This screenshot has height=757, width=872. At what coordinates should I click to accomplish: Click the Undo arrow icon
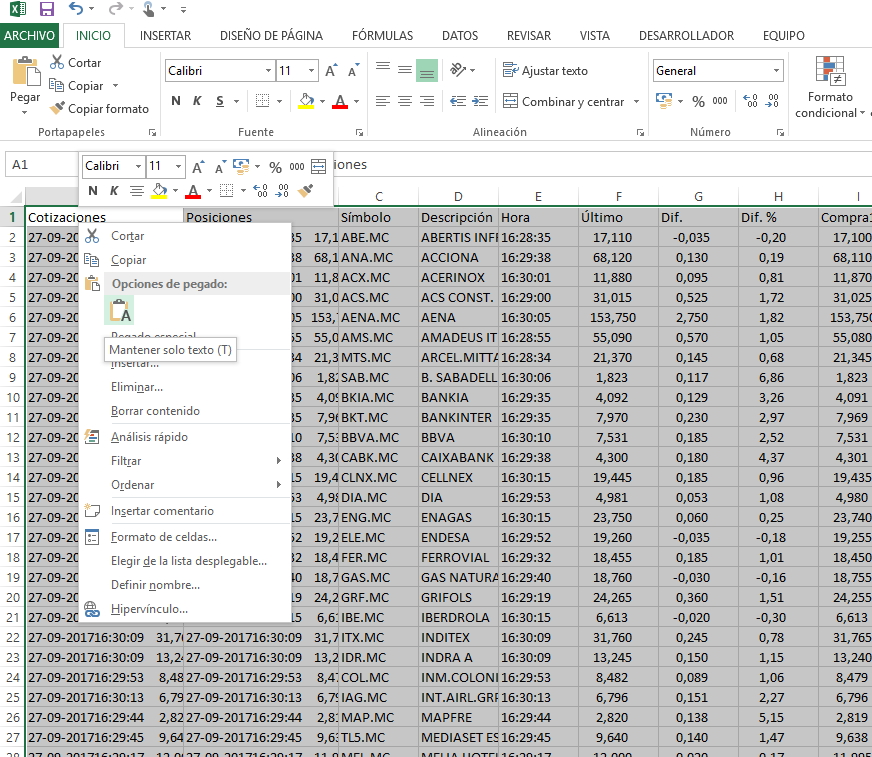tap(76, 8)
